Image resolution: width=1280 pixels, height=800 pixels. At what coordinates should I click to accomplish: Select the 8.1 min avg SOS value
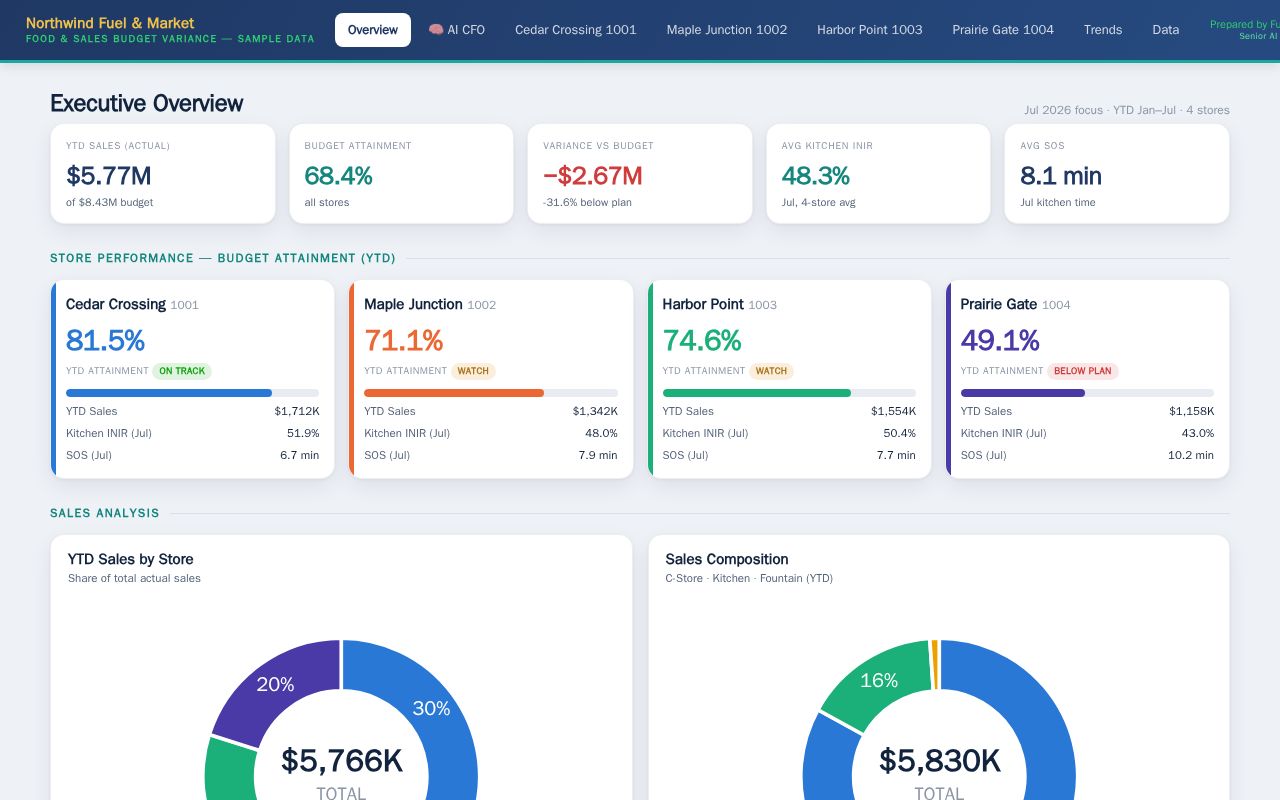(1061, 176)
